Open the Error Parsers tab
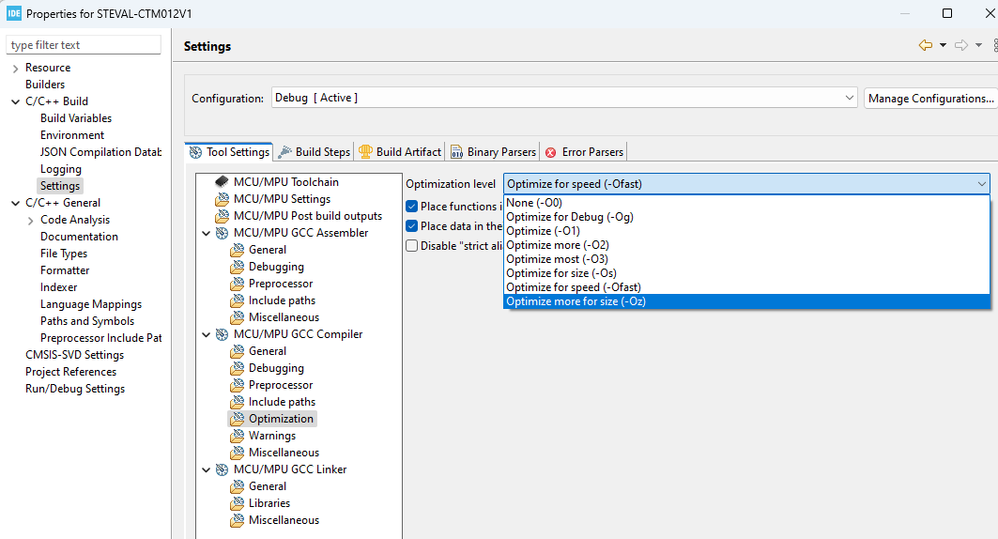Image resolution: width=998 pixels, height=539 pixels. coord(584,152)
